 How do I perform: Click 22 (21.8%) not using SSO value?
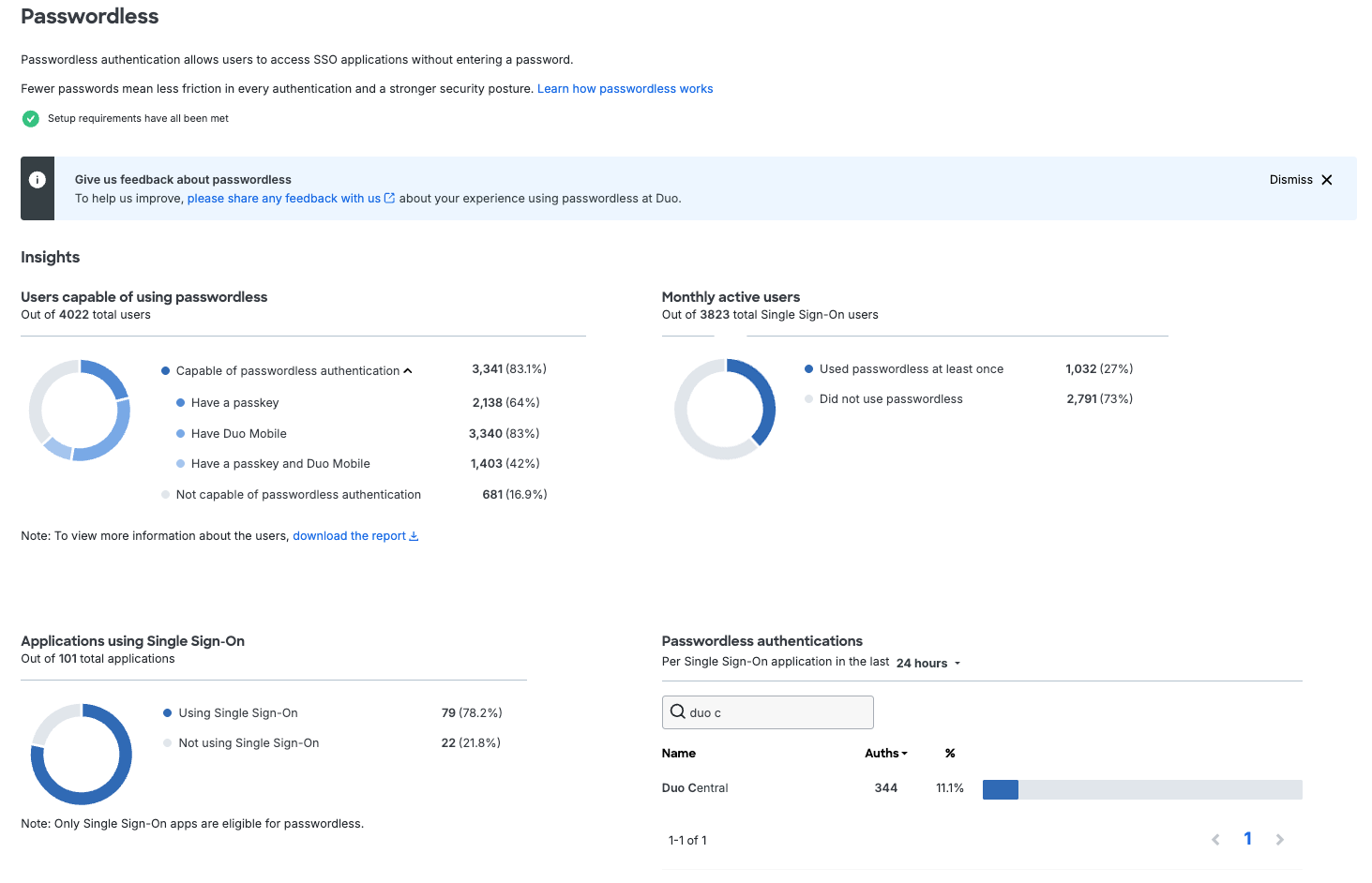471,743
